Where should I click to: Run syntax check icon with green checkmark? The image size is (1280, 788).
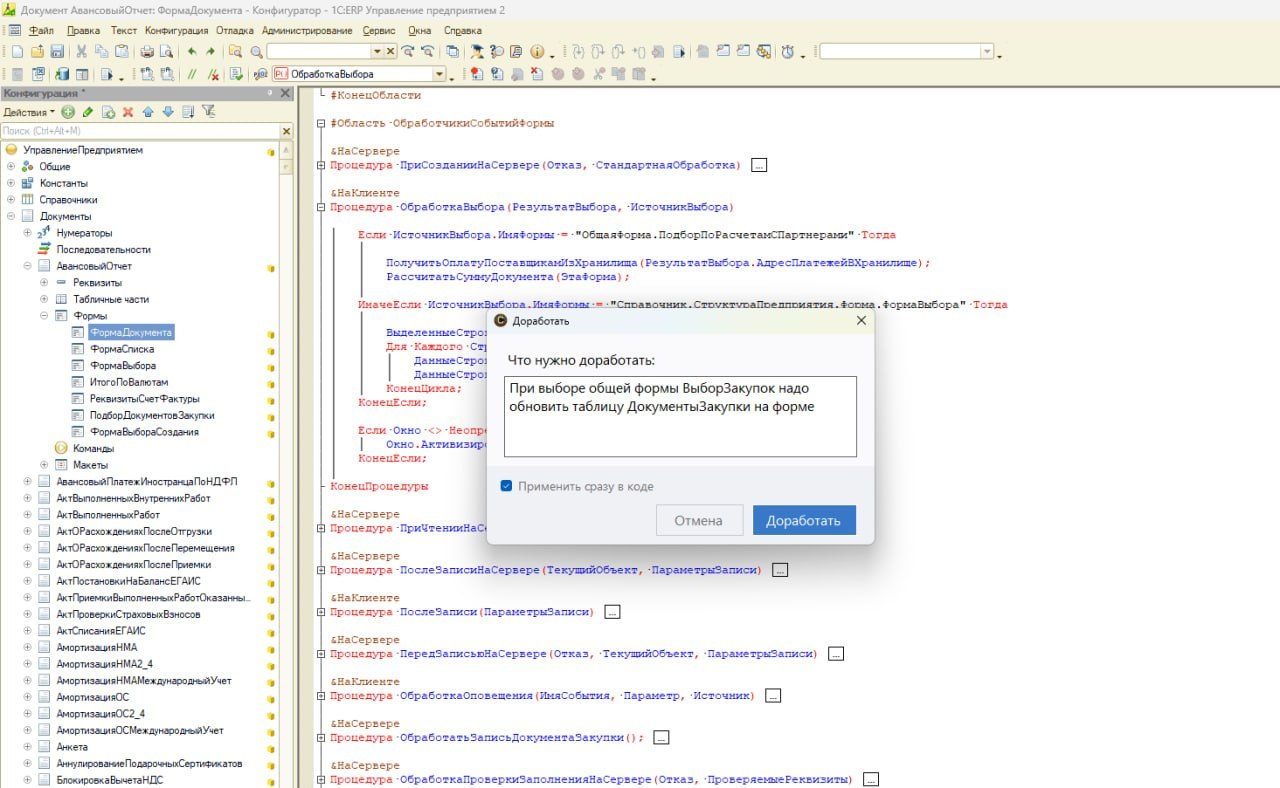click(236, 74)
